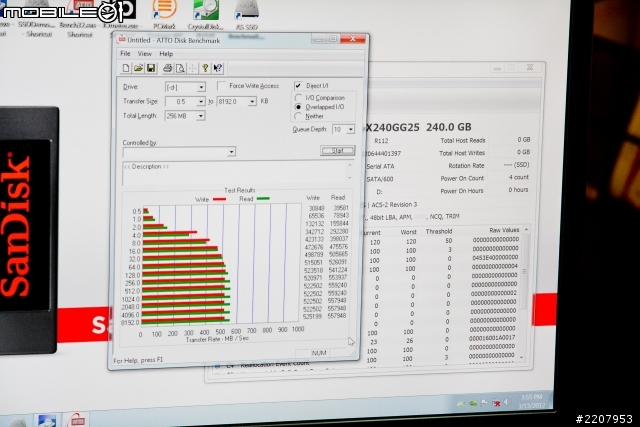Viewport: 640px width, 427px height.
Task: Click the Rotation Rate label in the disk info window
Action: (466, 166)
